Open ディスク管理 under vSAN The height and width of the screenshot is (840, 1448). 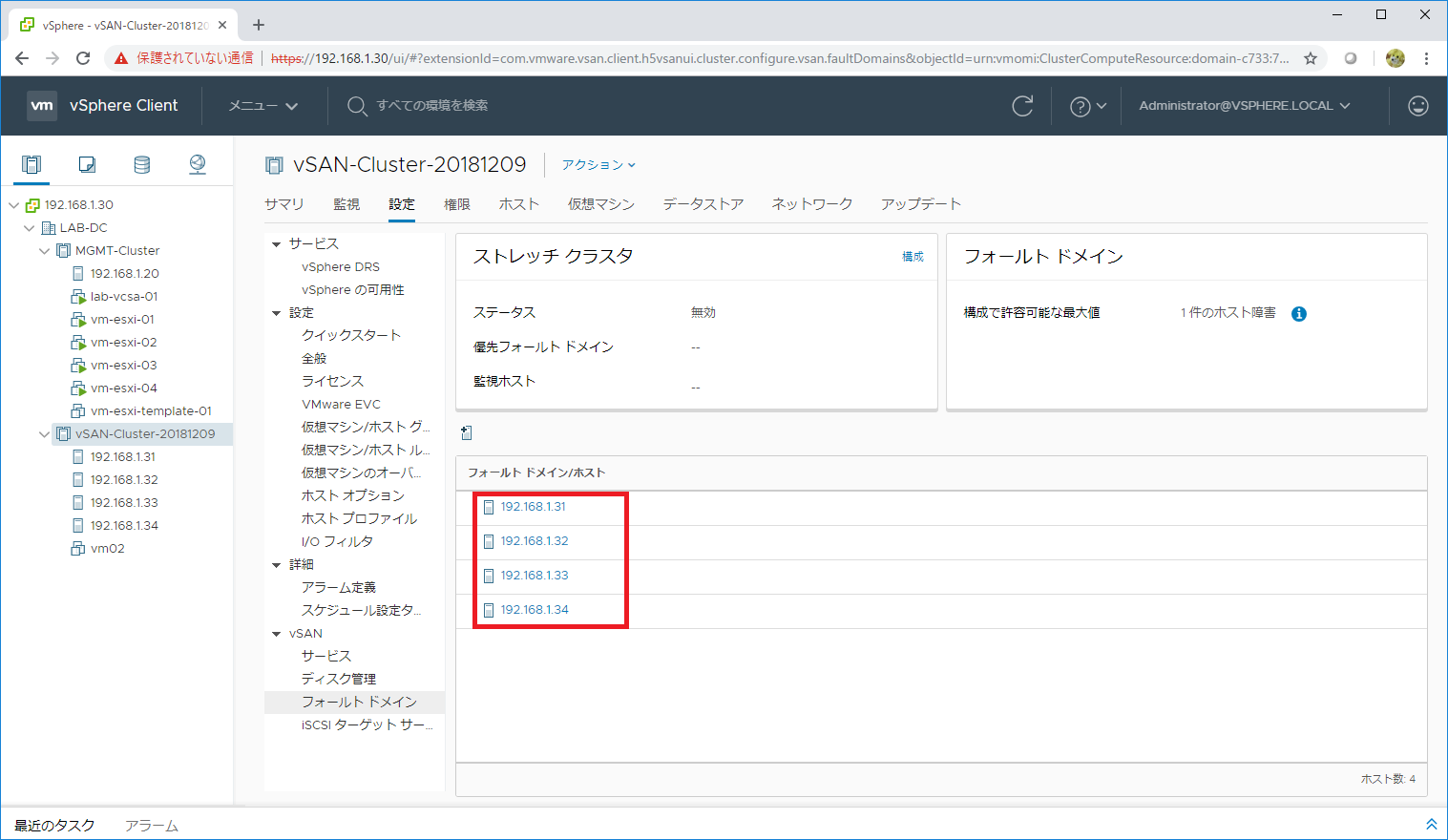pyautogui.click(x=339, y=680)
